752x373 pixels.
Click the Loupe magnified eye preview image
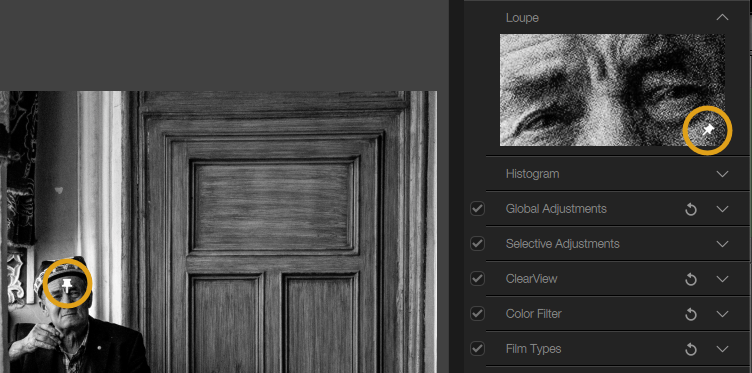612,90
